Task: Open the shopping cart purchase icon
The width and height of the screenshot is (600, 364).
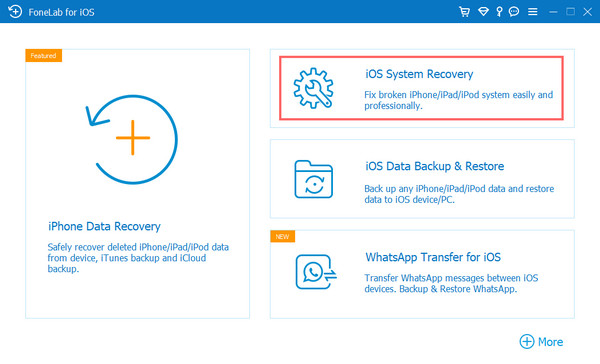Action: (464, 12)
